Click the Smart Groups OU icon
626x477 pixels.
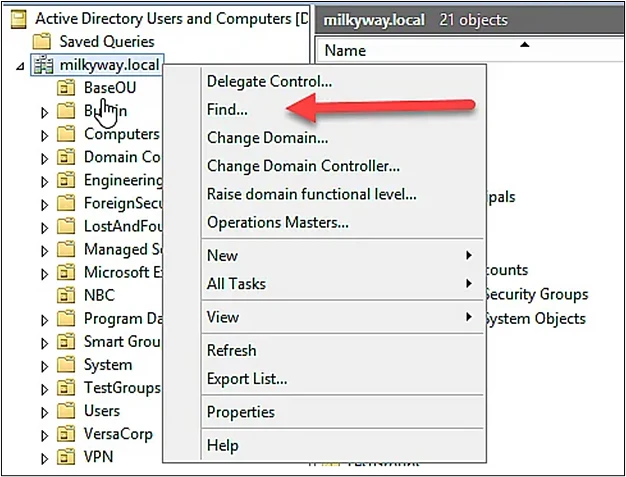66,342
